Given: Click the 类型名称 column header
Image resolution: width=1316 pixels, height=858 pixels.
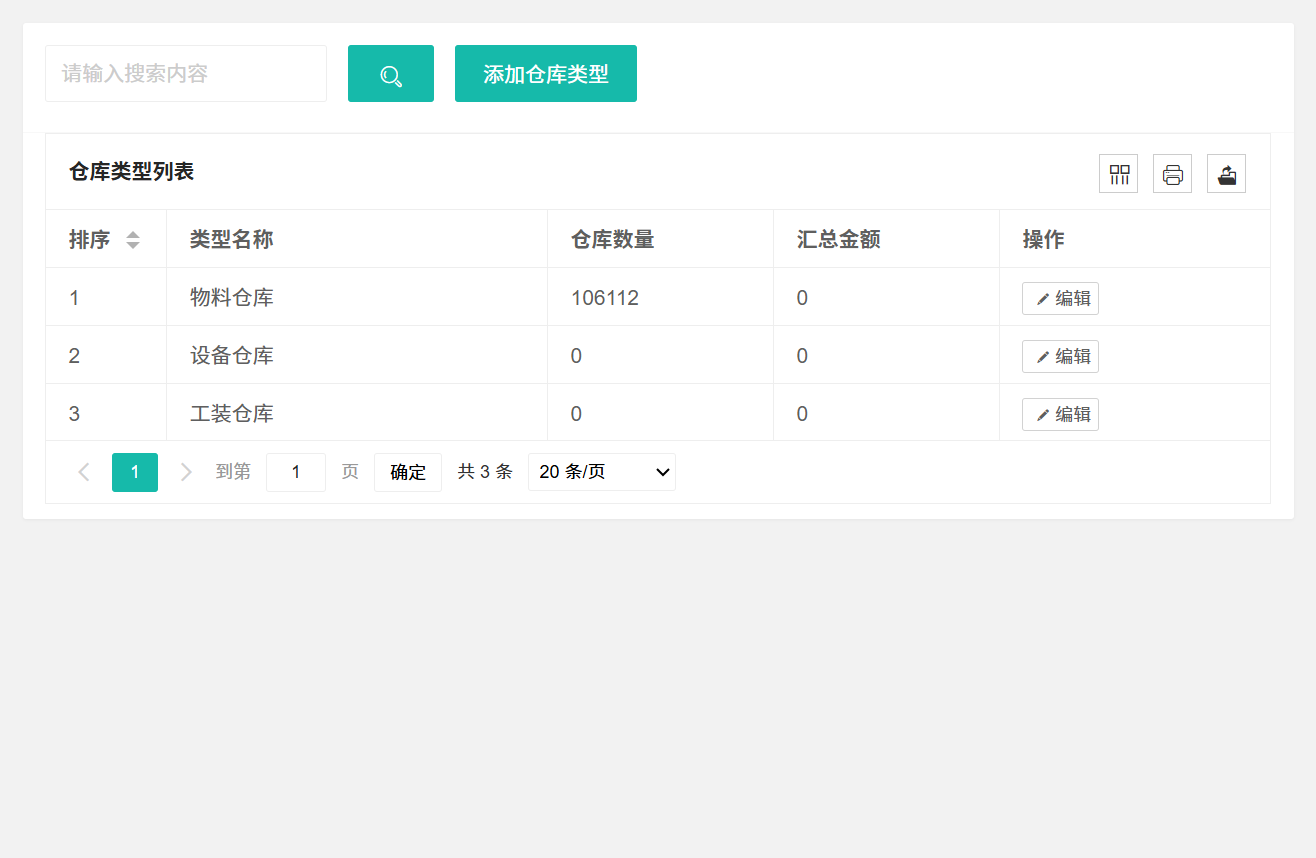Looking at the screenshot, I should tap(357, 239).
